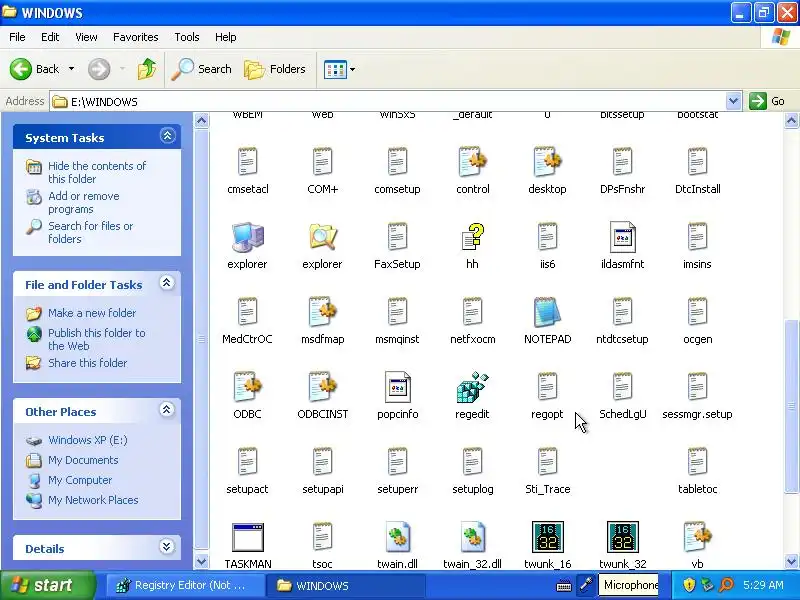Viewport: 800px width, 600px height.
Task: Click task pane scrollbar up arrow
Action: (x=202, y=120)
